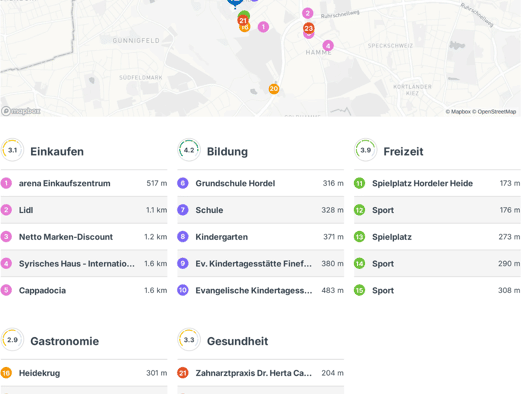Select the Spielplatz Hordeler Heide entry
The image size is (525, 394).
coord(437,183)
